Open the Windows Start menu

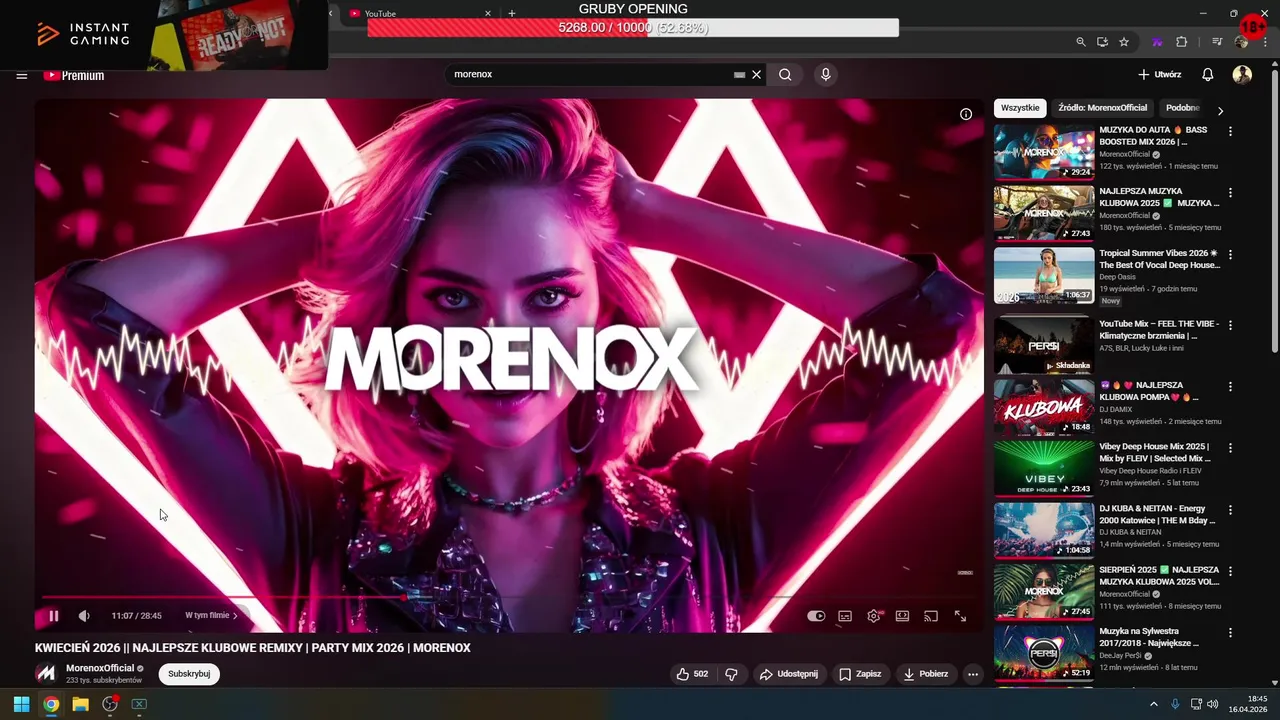point(21,704)
